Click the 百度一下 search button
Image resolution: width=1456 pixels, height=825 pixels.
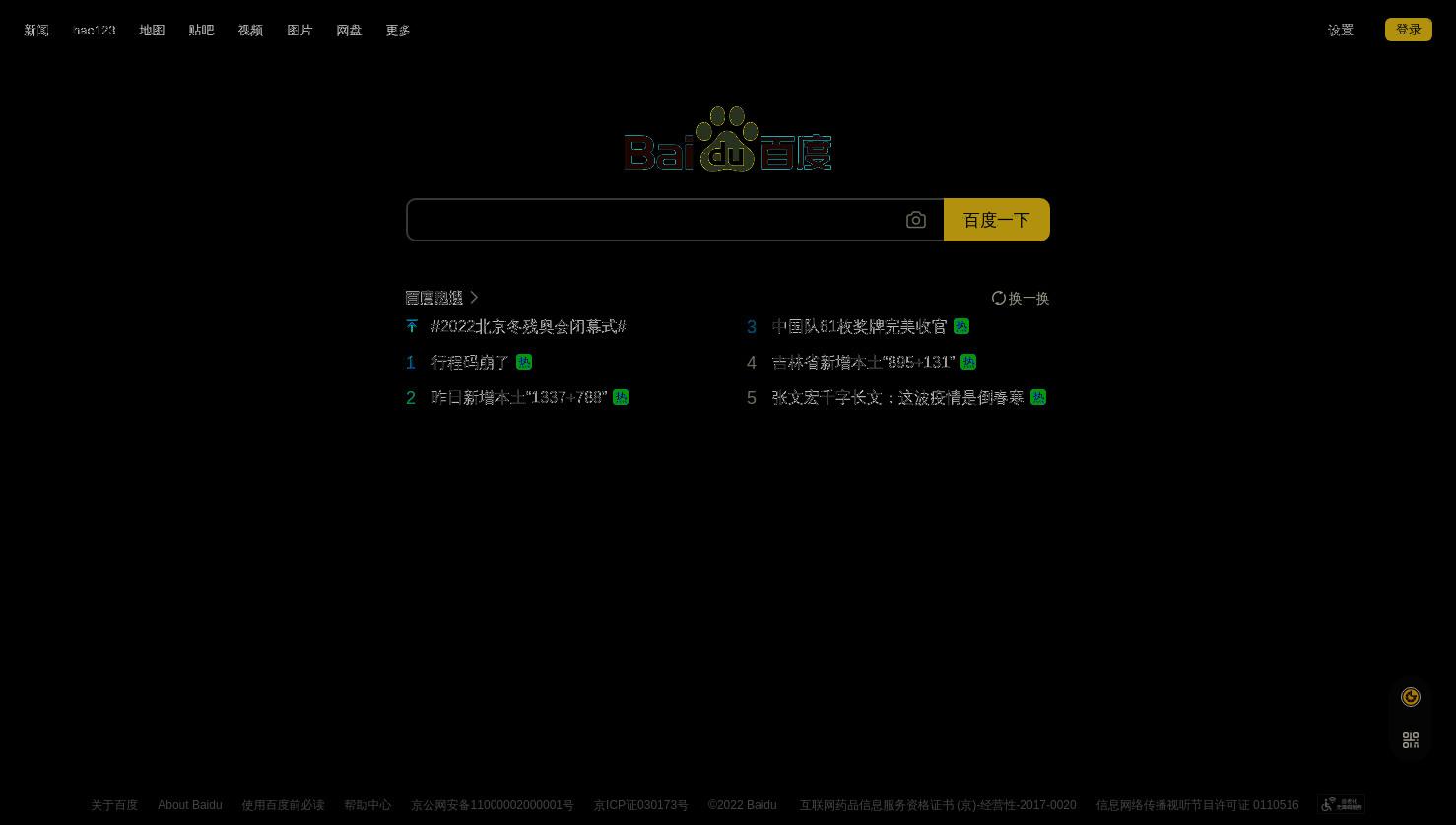[997, 220]
